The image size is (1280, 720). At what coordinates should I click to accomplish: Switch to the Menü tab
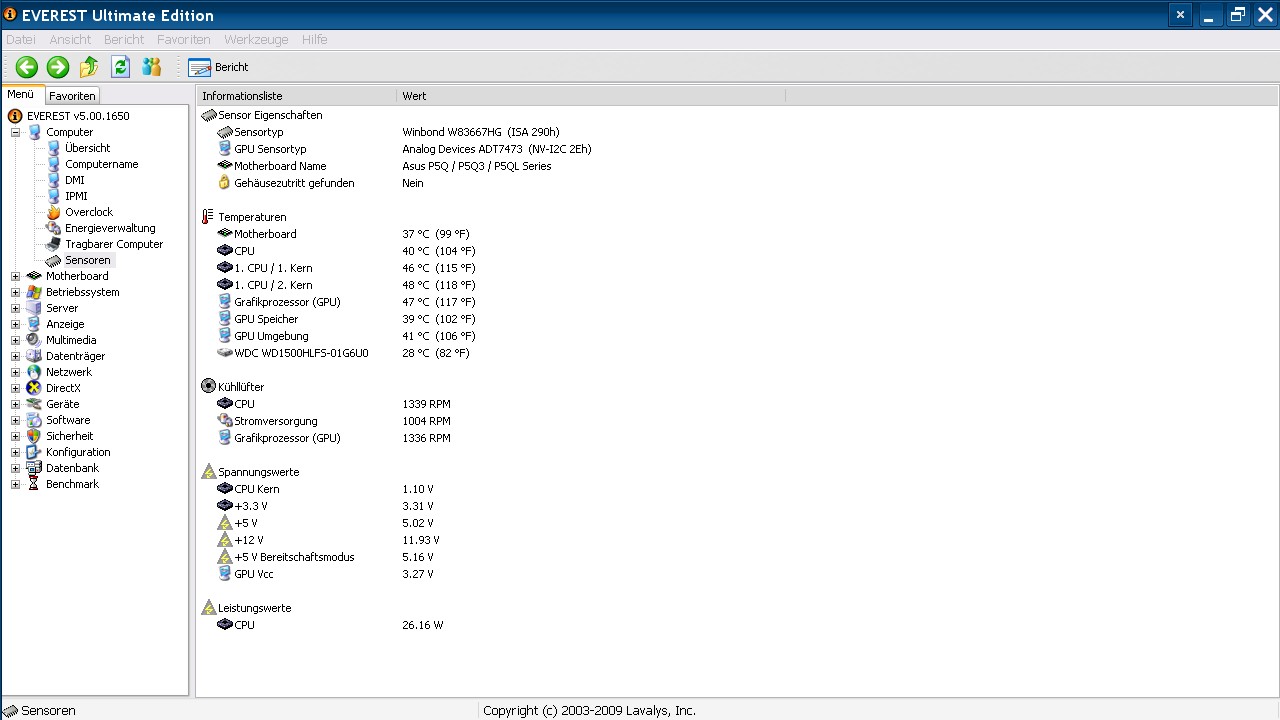(x=21, y=95)
